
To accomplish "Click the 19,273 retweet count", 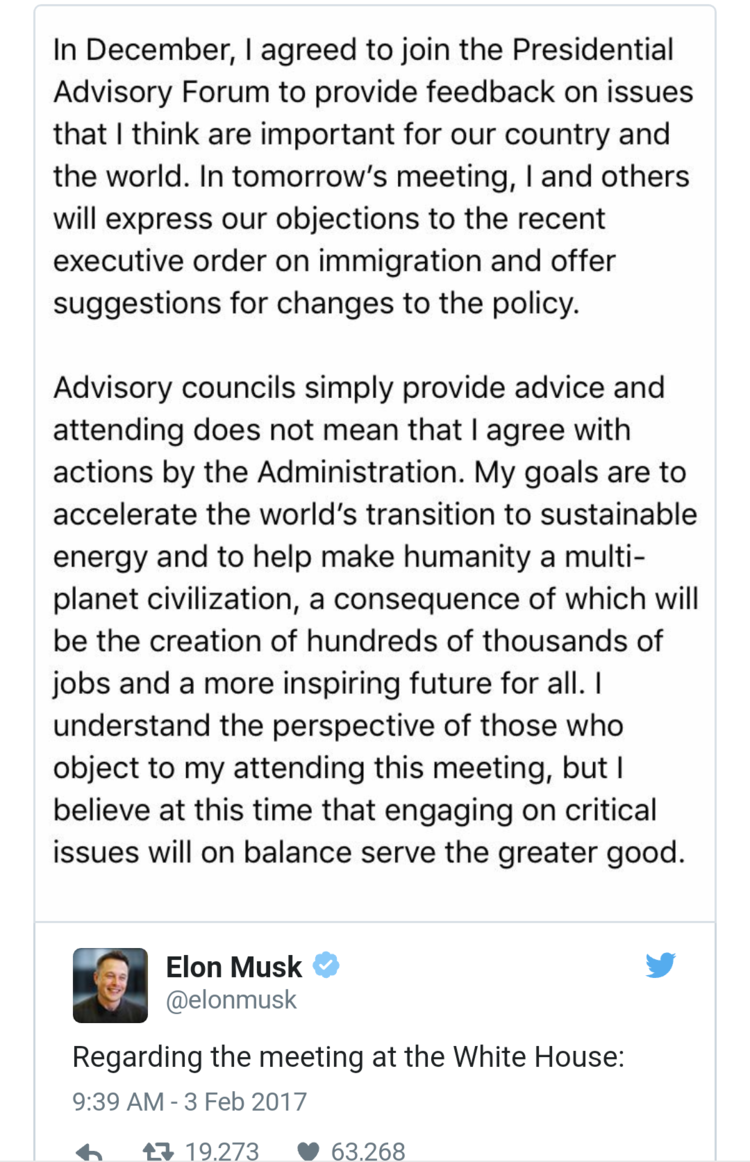I will (221, 1152).
